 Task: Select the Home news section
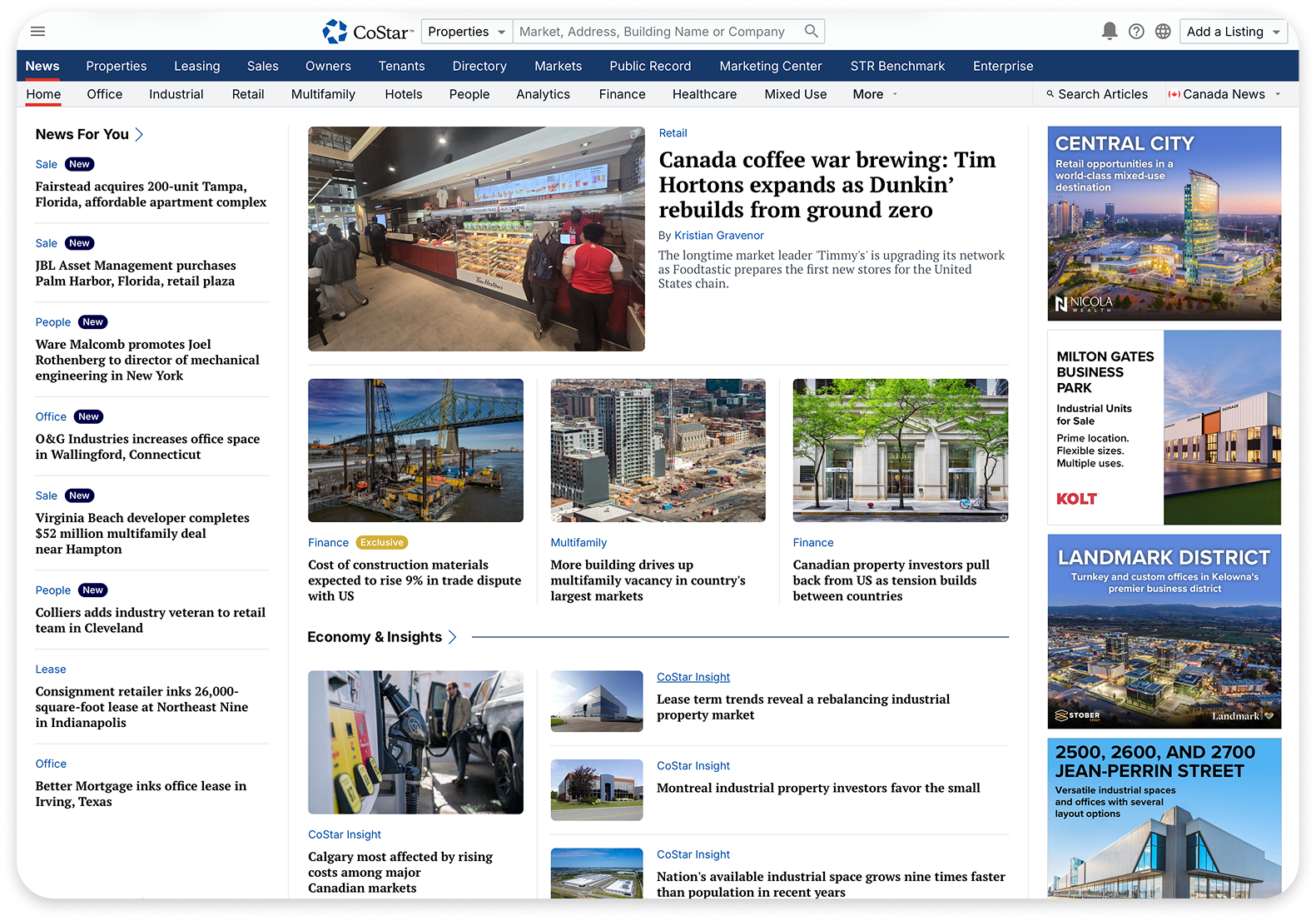pos(43,94)
